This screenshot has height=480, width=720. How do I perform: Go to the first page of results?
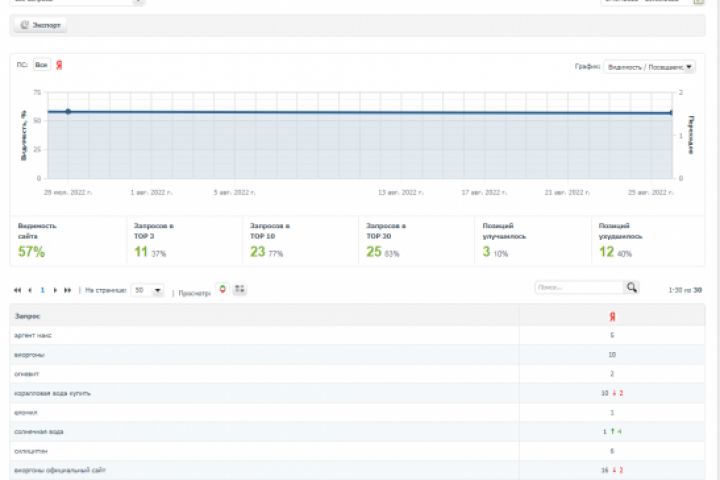point(17,290)
